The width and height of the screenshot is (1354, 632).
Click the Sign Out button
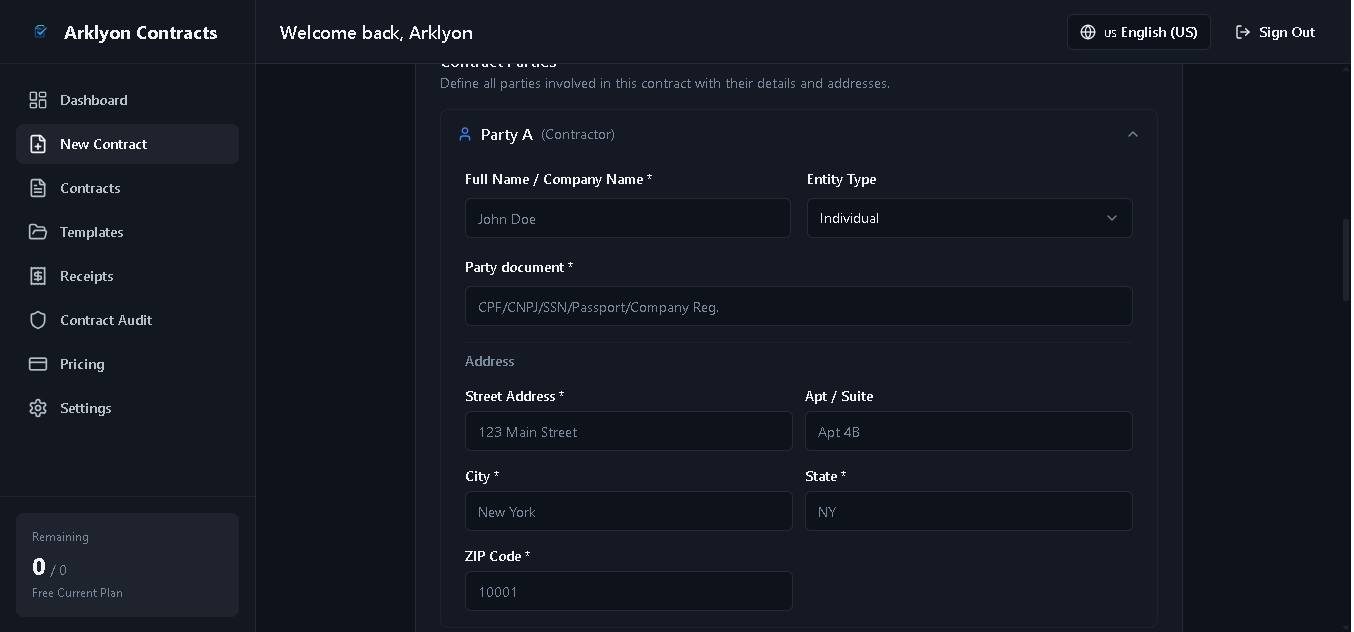[1275, 32]
